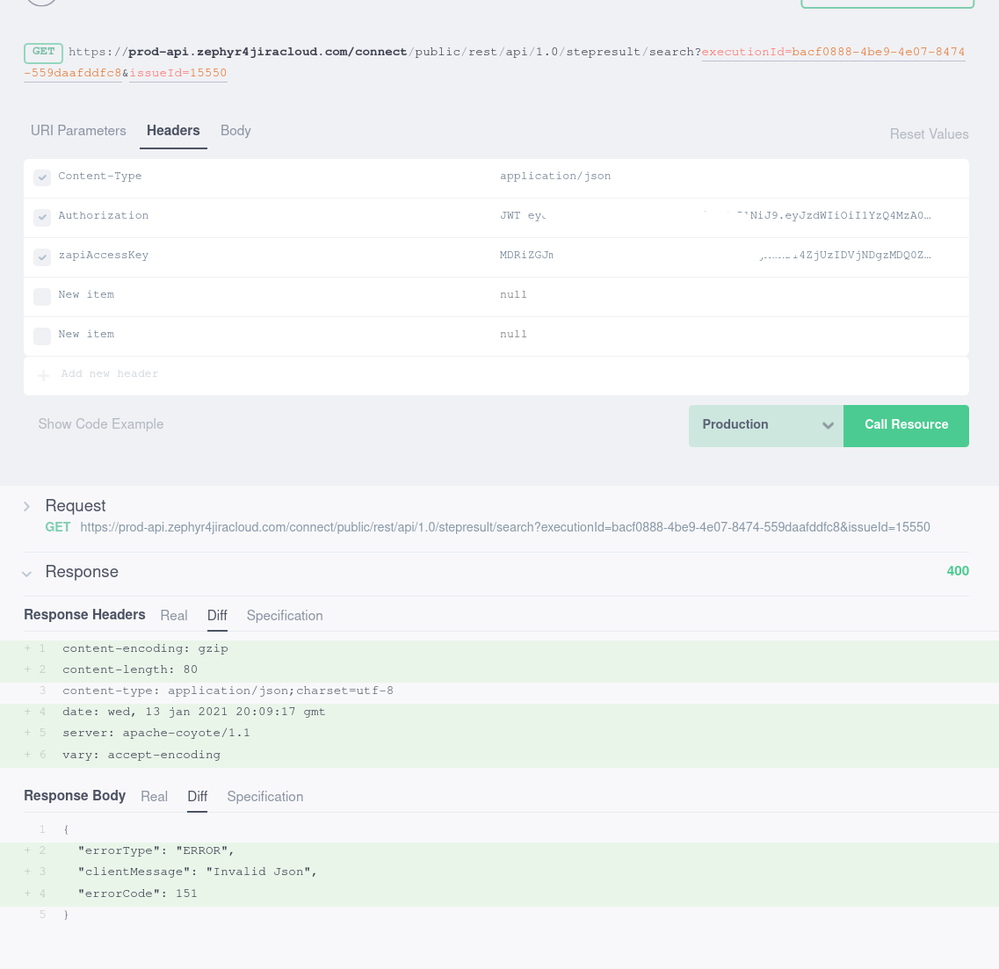
Task: Open the Production environment dropdown
Action: coord(766,425)
